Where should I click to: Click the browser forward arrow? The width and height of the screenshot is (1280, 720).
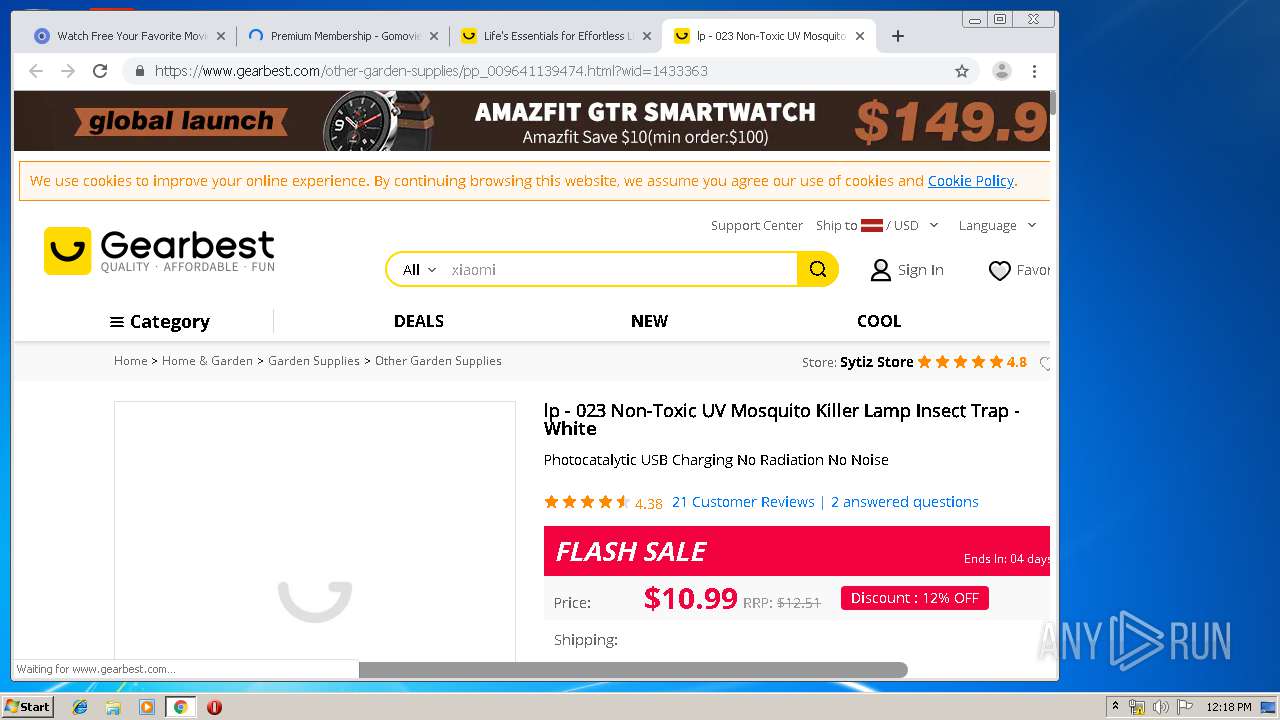[x=68, y=71]
